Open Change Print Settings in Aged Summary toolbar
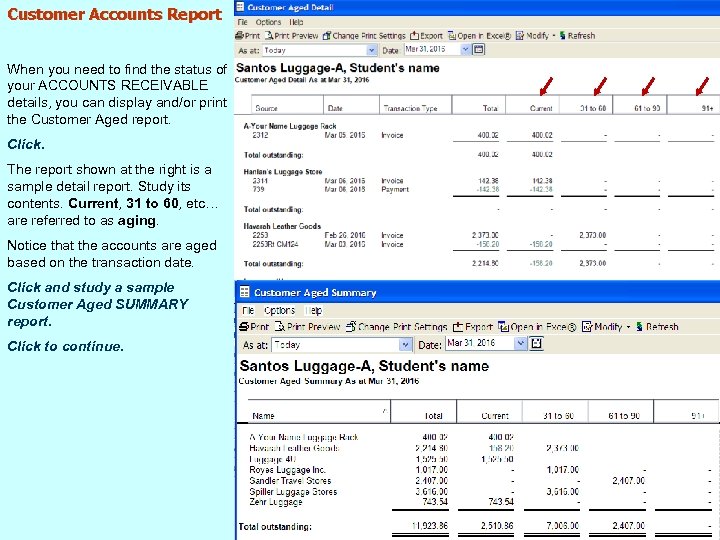 (396, 327)
